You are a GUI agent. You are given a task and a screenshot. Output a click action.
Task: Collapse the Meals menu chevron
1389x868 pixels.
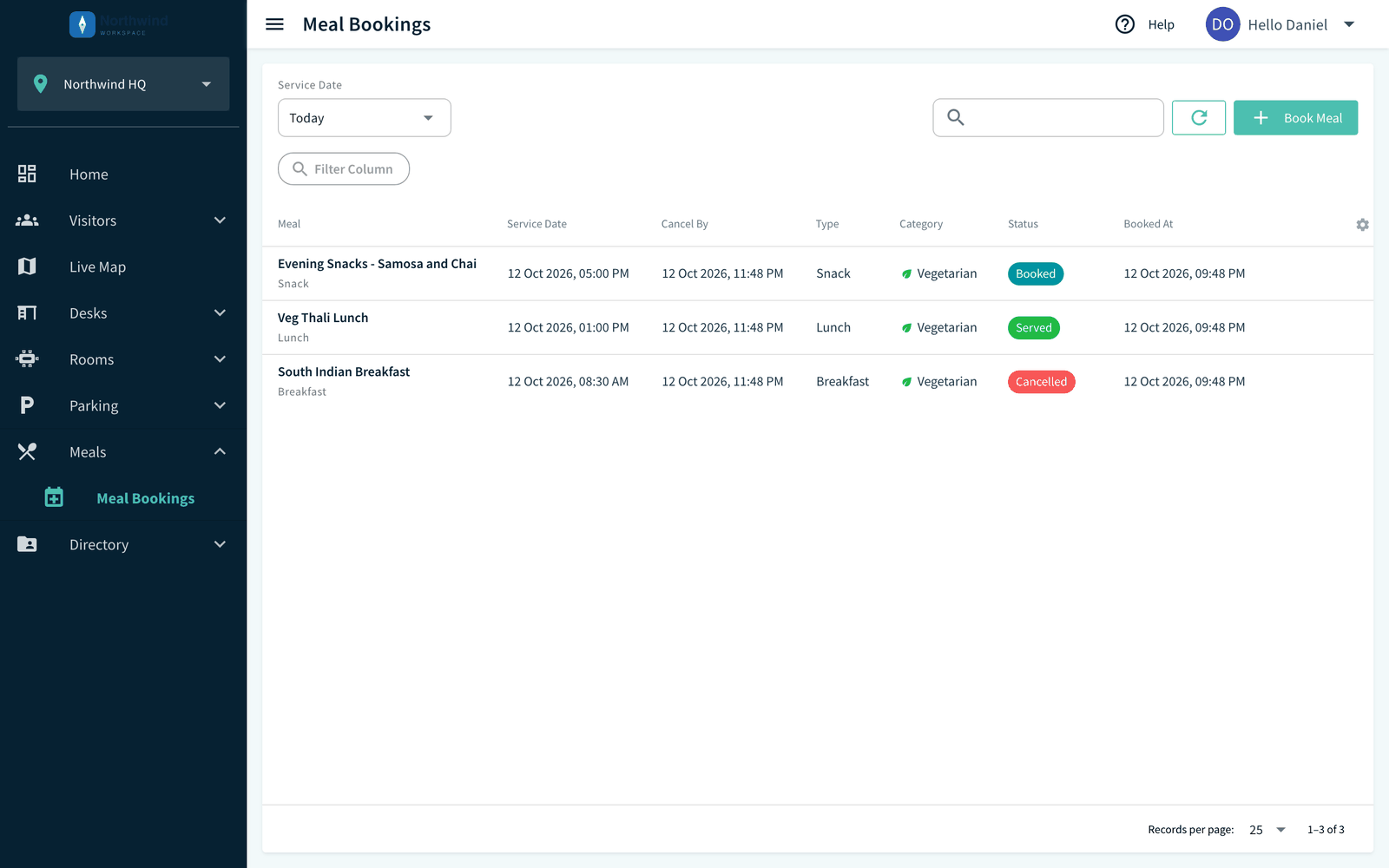click(220, 451)
